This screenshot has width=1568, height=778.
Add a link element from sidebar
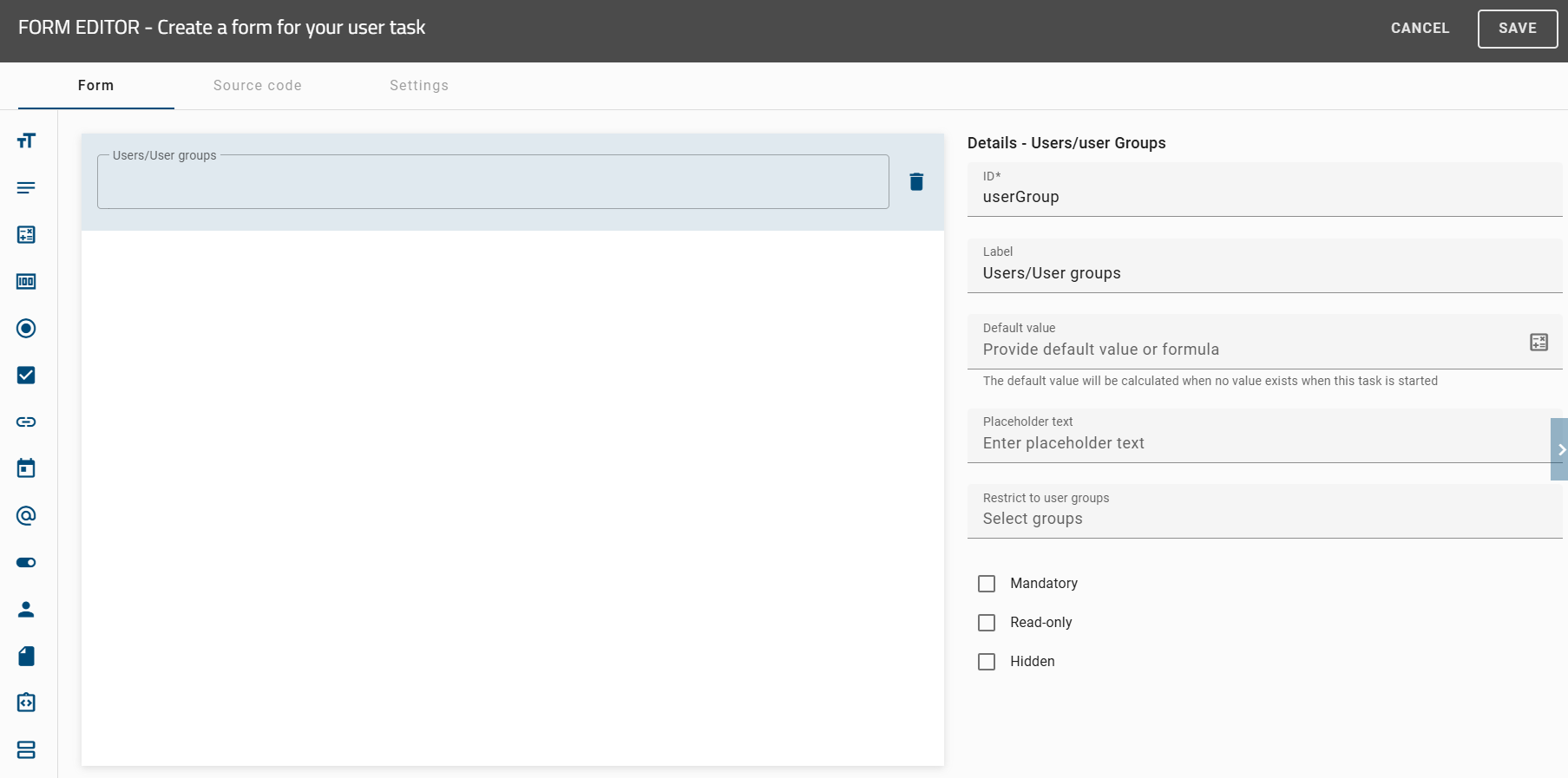tap(26, 422)
